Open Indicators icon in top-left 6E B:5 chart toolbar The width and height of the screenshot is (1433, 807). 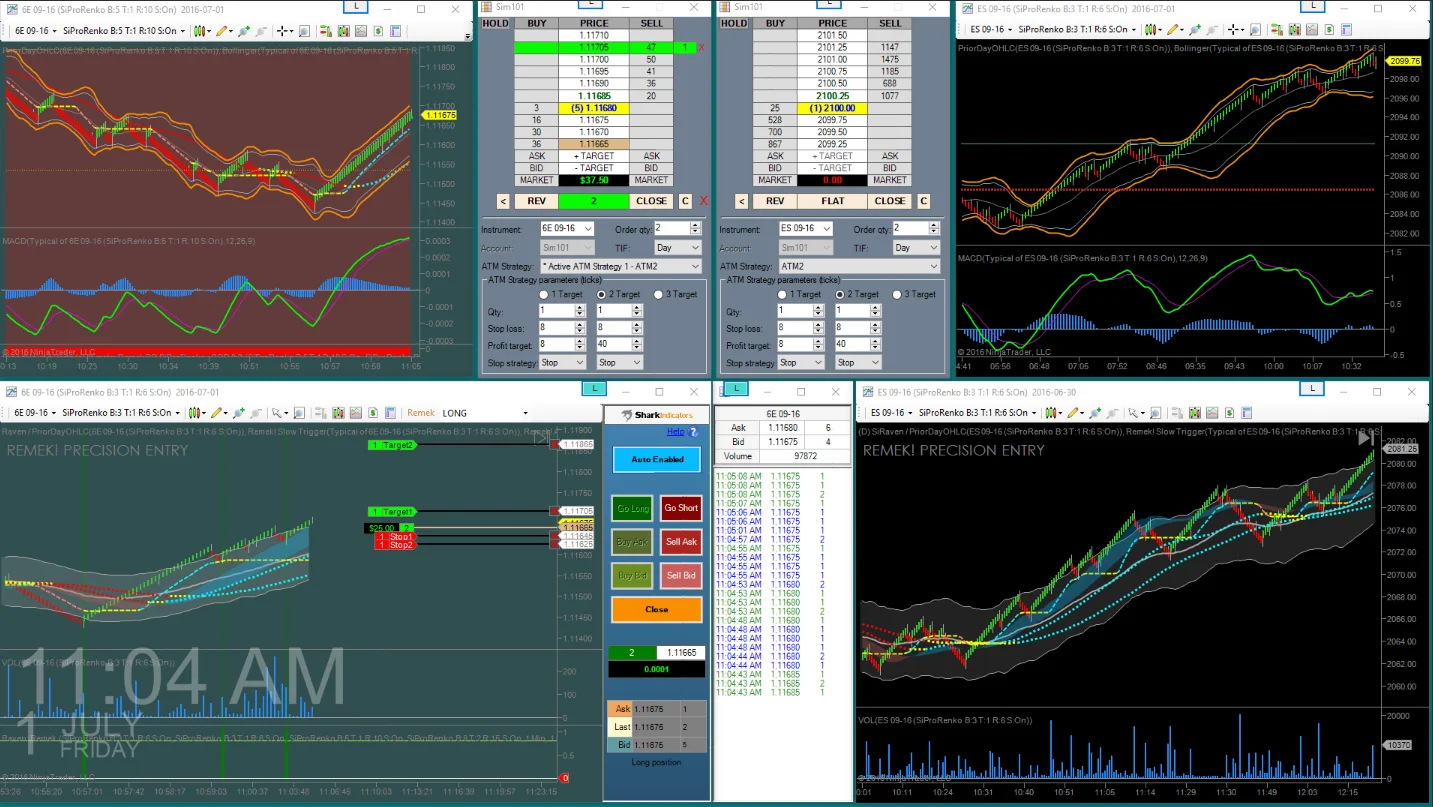click(344, 31)
